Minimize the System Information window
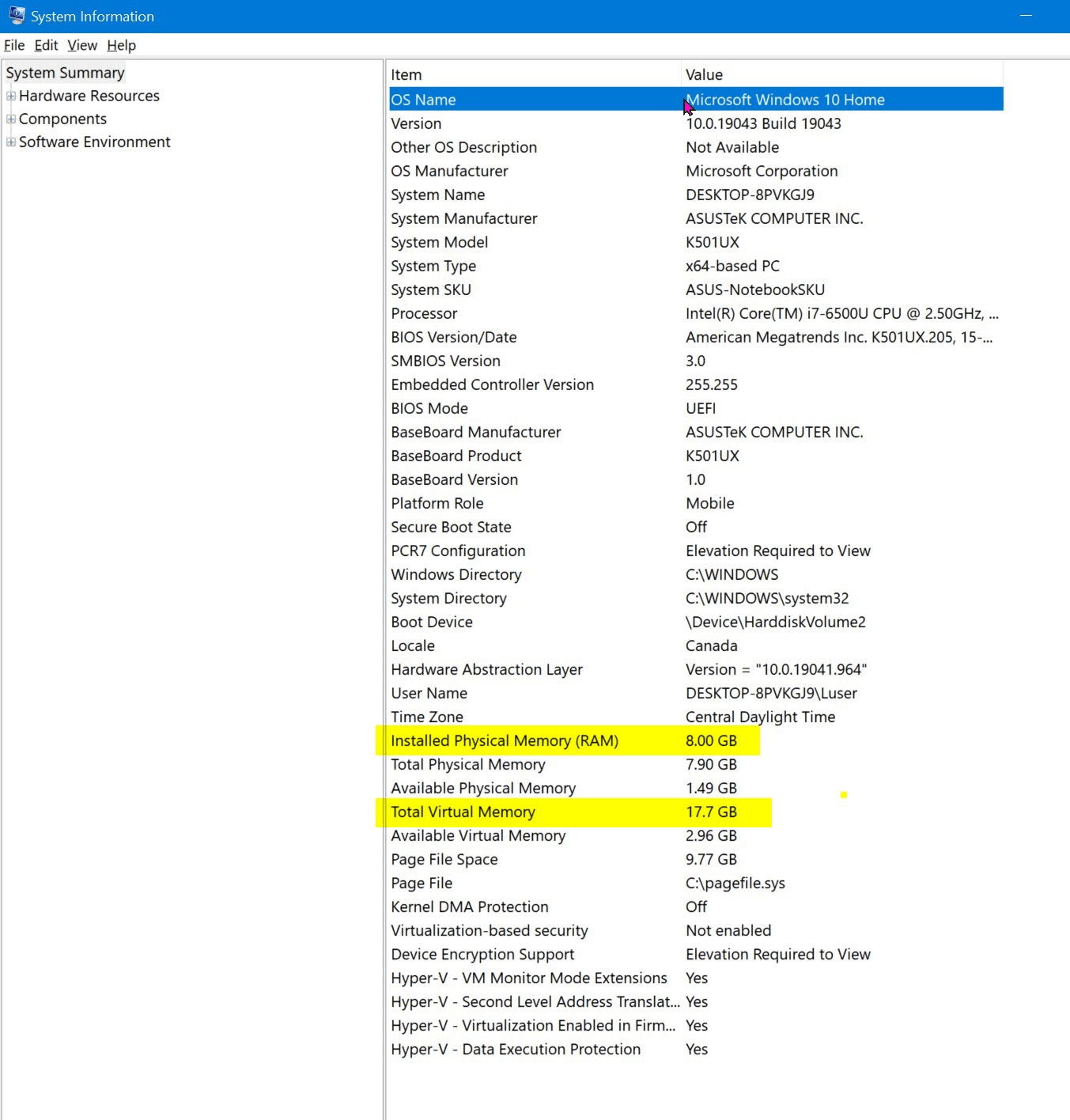Screen dimensions: 1070x1120 tap(1027, 16)
